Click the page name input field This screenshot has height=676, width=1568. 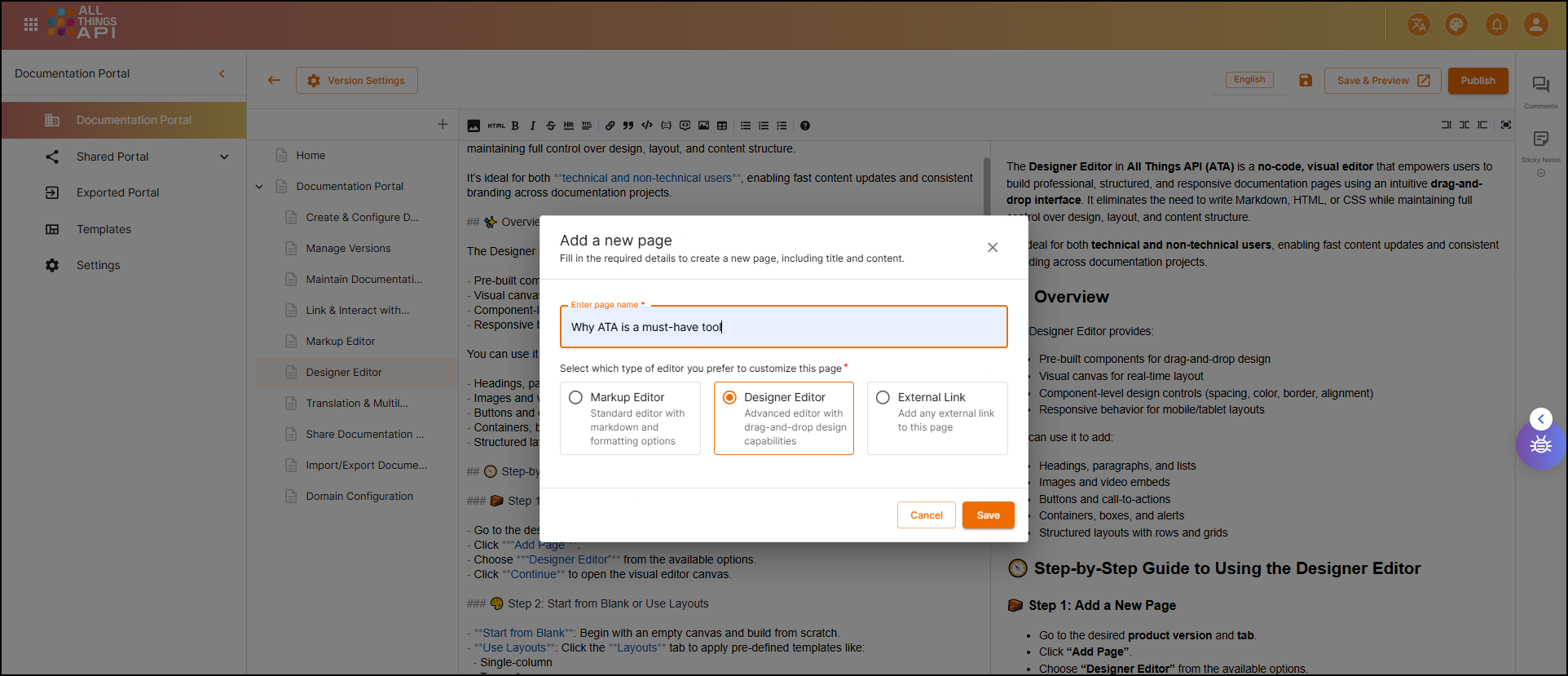pos(782,327)
